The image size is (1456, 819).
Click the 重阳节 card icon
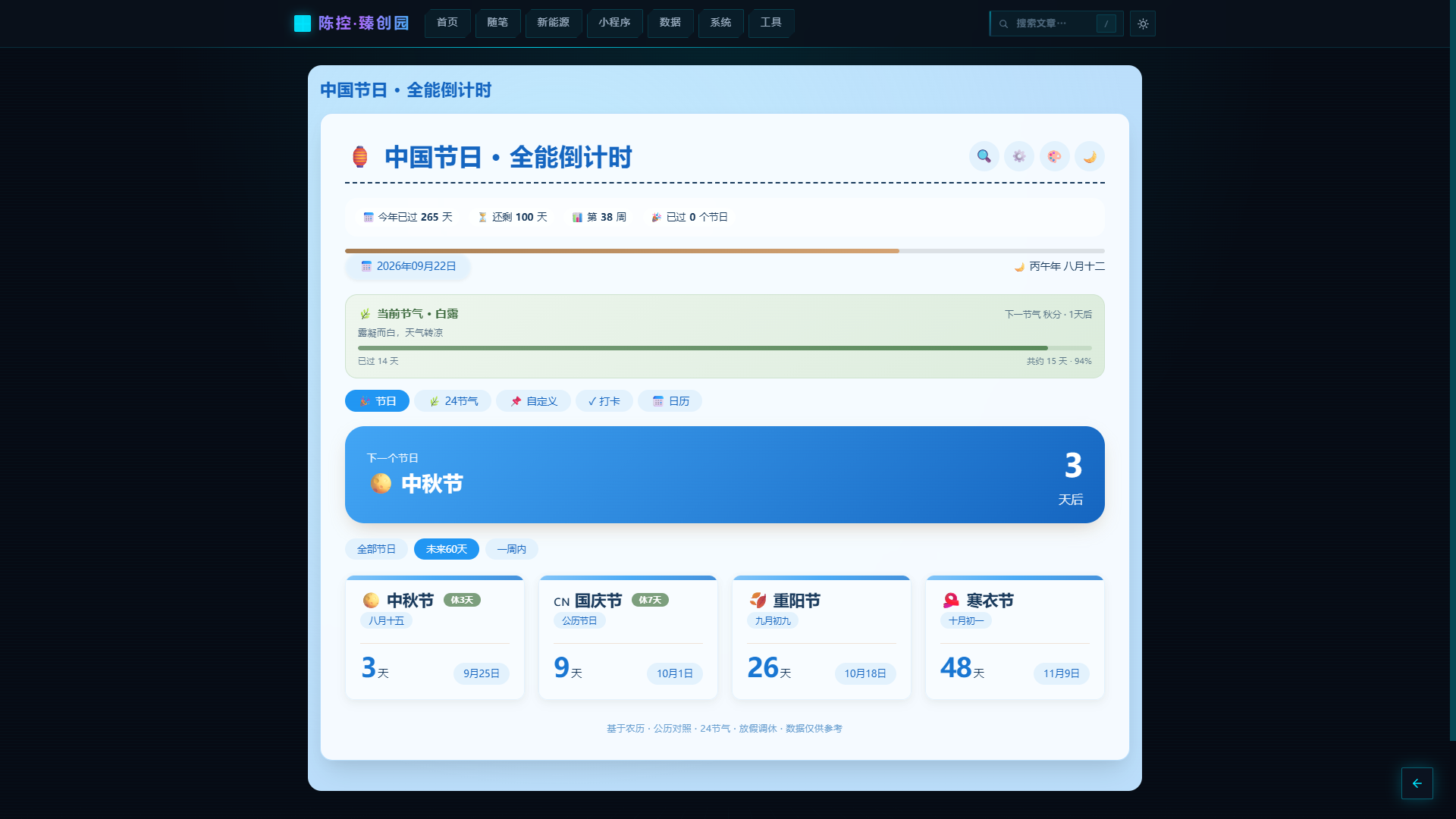coord(758,601)
